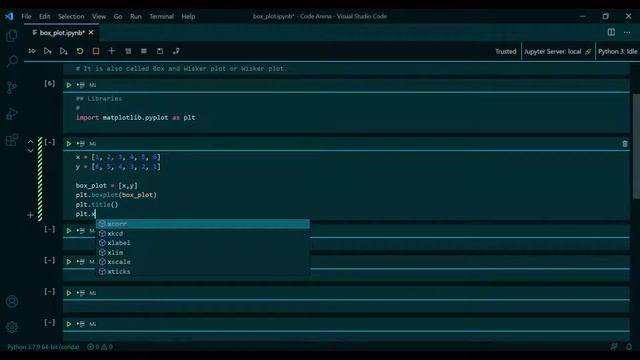Viewport: 640px width, 360px height.
Task: Open the Terminal menu
Action: tap(161, 16)
